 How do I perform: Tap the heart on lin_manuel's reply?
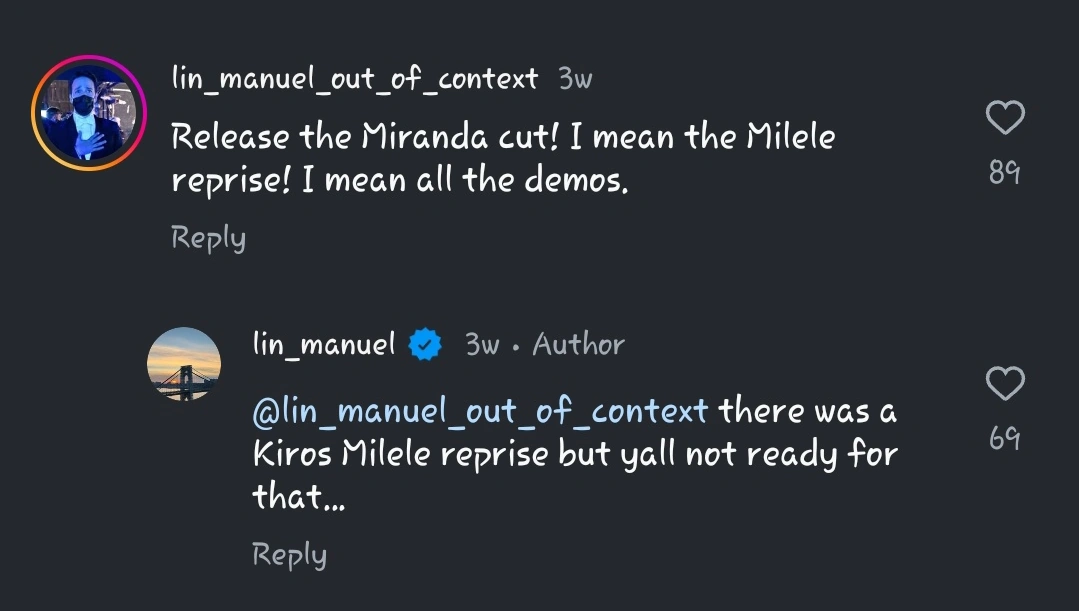pyautogui.click(x=1004, y=384)
